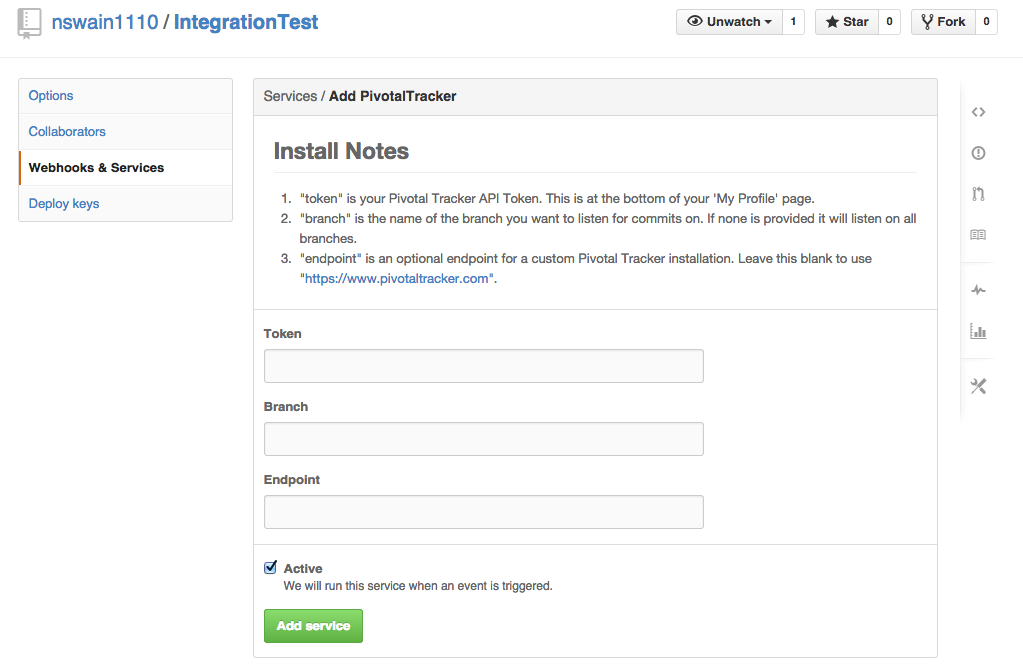Select Collaborators in the settings menu

126,132
